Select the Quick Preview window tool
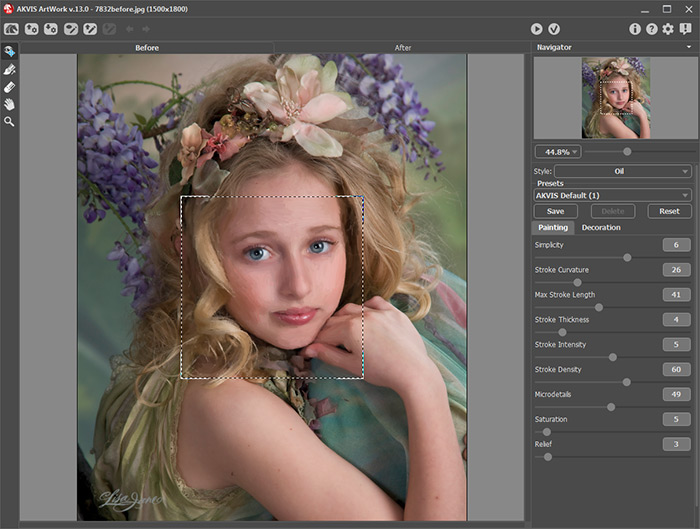This screenshot has width=700, height=529. click(9, 52)
